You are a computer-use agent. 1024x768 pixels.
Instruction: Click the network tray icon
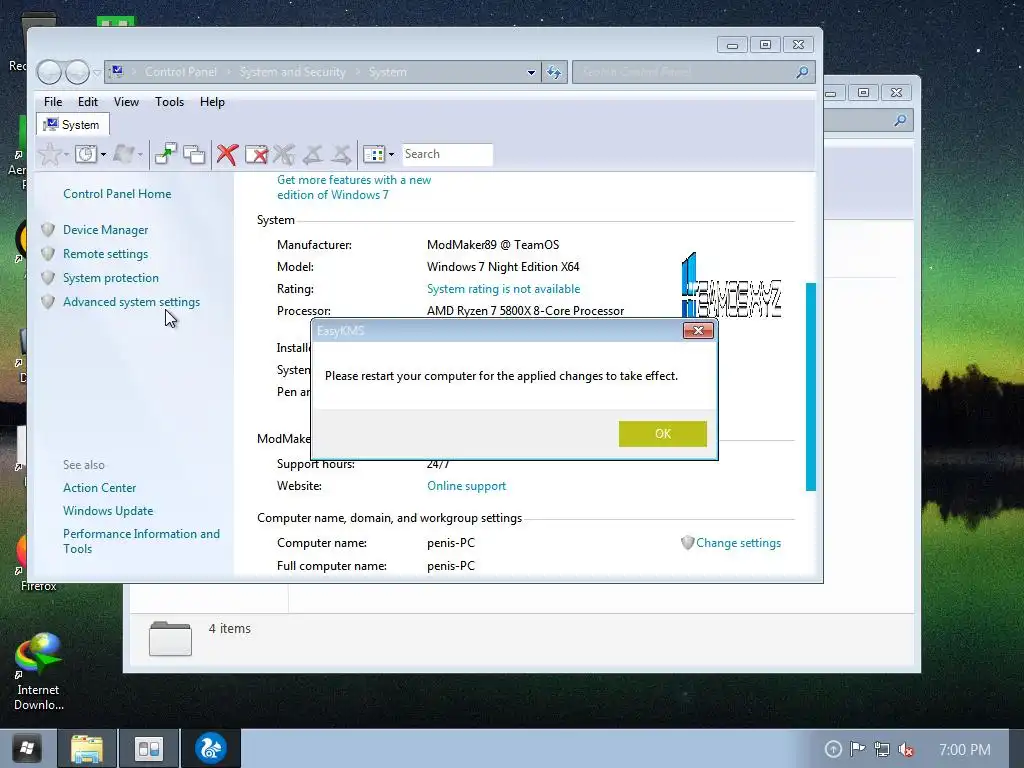[882, 749]
